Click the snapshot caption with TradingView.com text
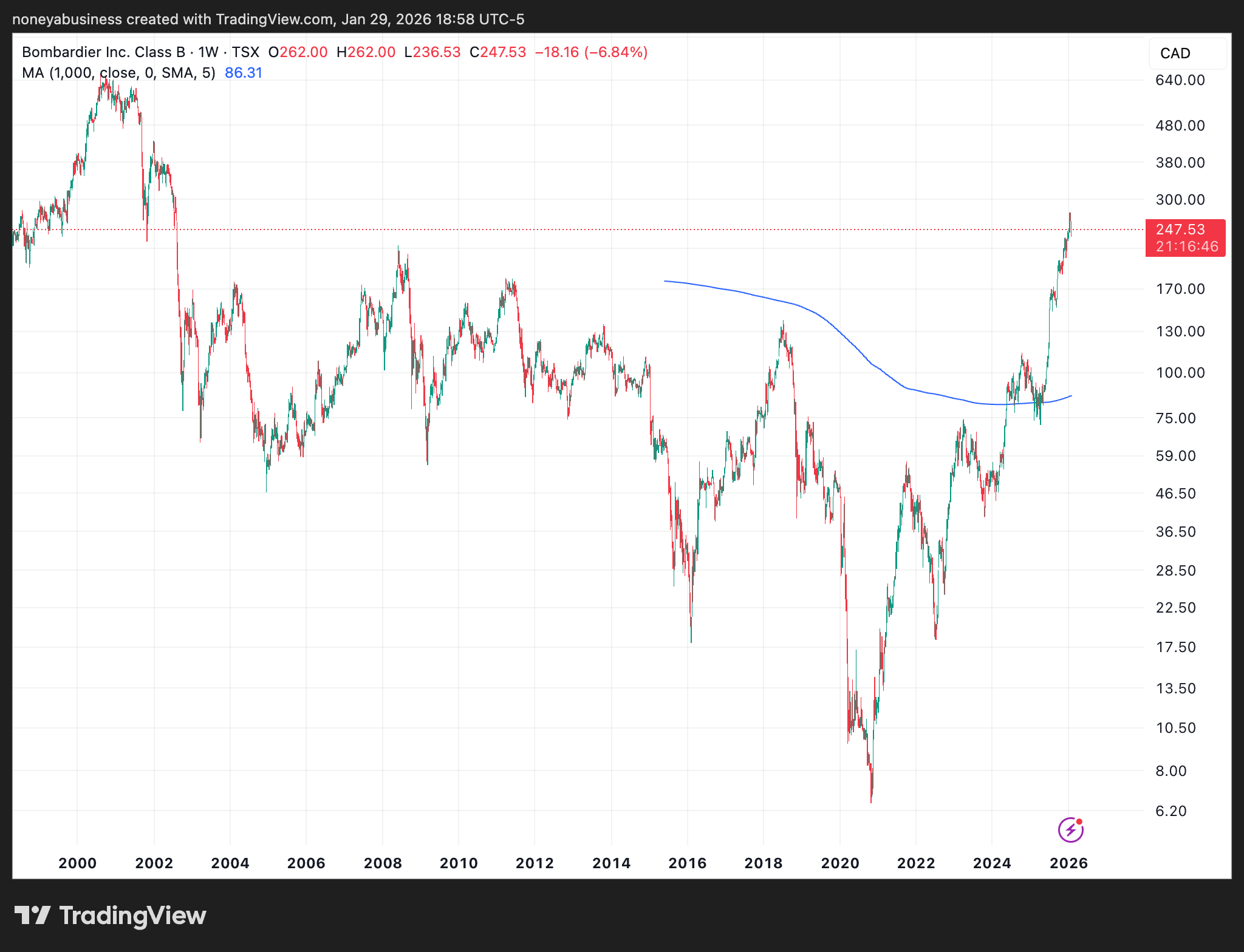1244x952 pixels. [268, 19]
